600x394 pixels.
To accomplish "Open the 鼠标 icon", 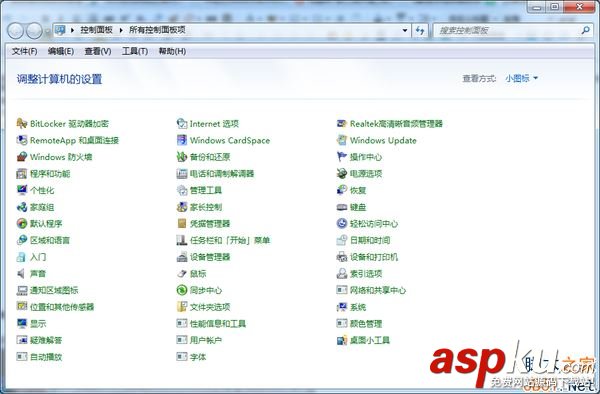I will pos(182,274).
